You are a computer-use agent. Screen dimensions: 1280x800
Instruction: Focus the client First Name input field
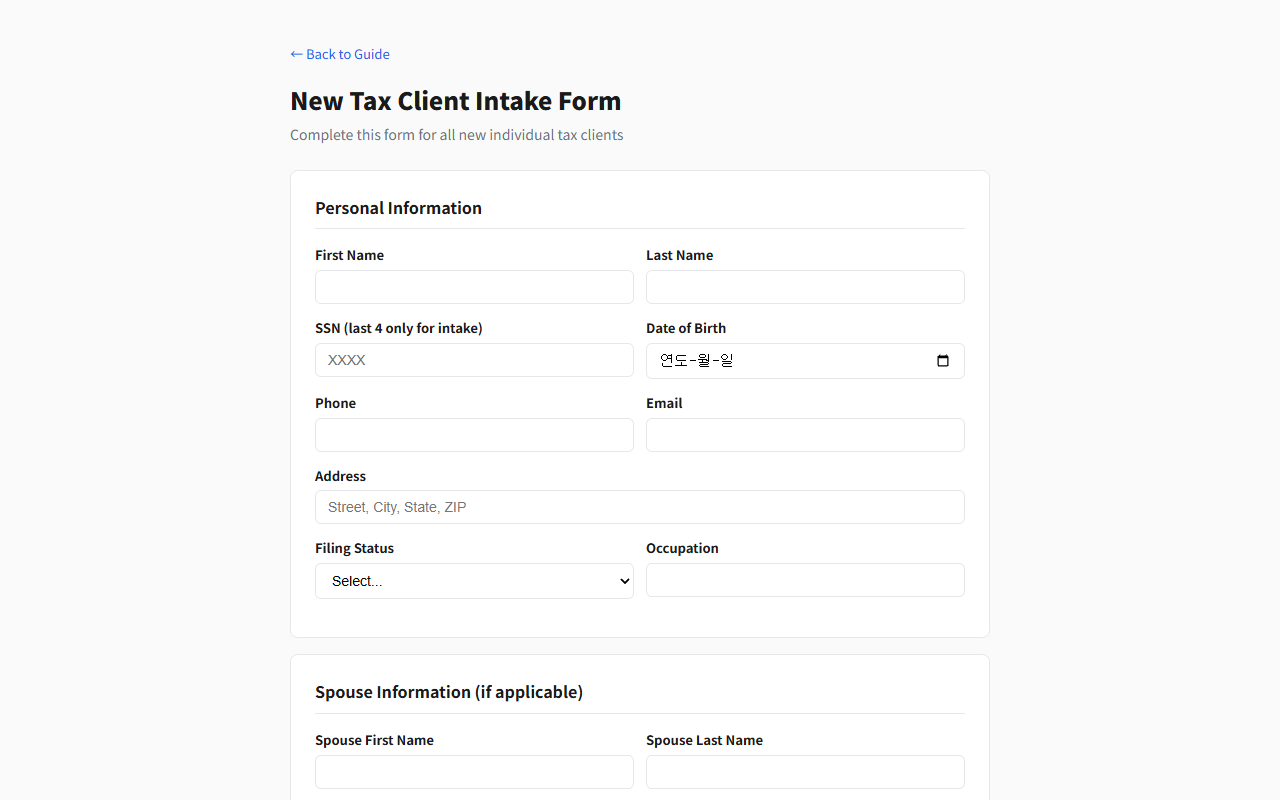click(x=474, y=287)
